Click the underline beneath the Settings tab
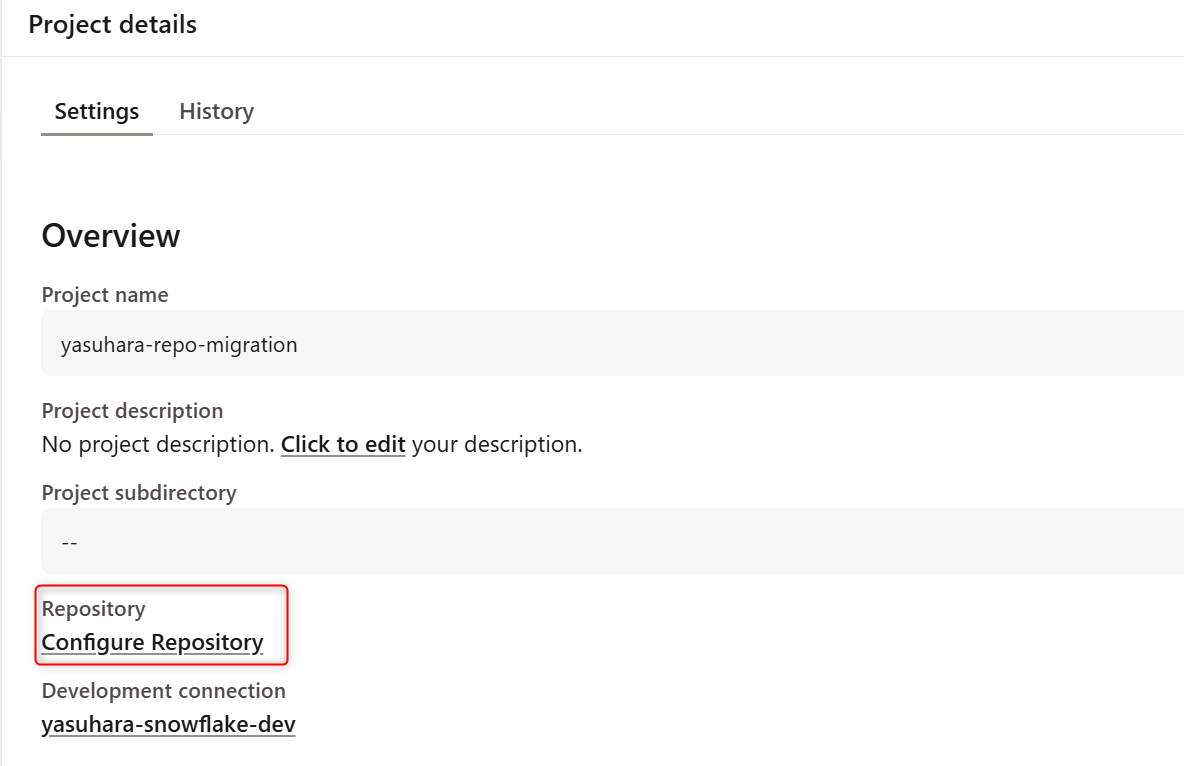This screenshot has height=766, width=1184. point(96,133)
